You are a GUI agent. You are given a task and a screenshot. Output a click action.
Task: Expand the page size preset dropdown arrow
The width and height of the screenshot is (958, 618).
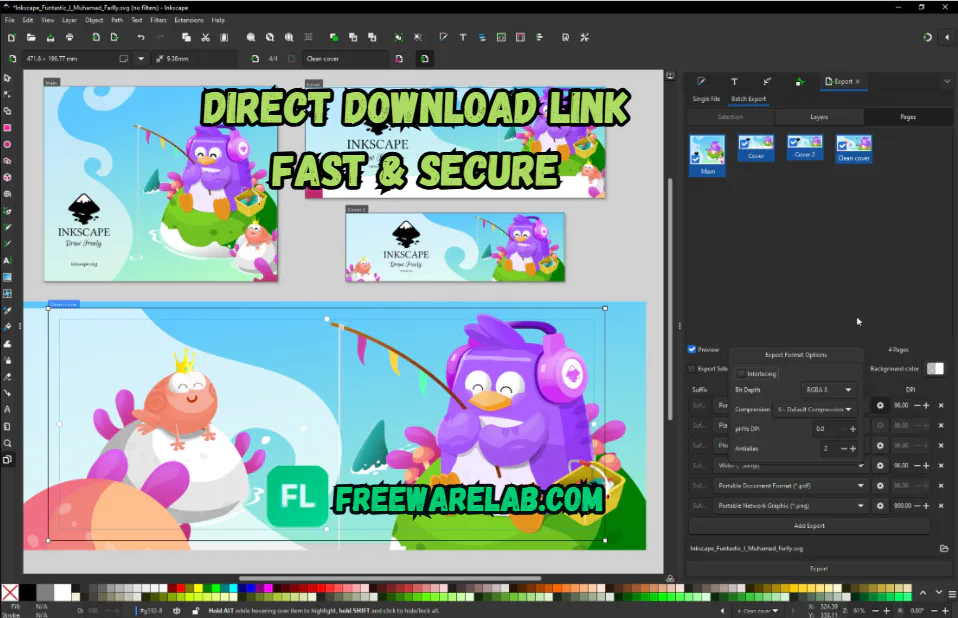pyautogui.click(x=141, y=59)
